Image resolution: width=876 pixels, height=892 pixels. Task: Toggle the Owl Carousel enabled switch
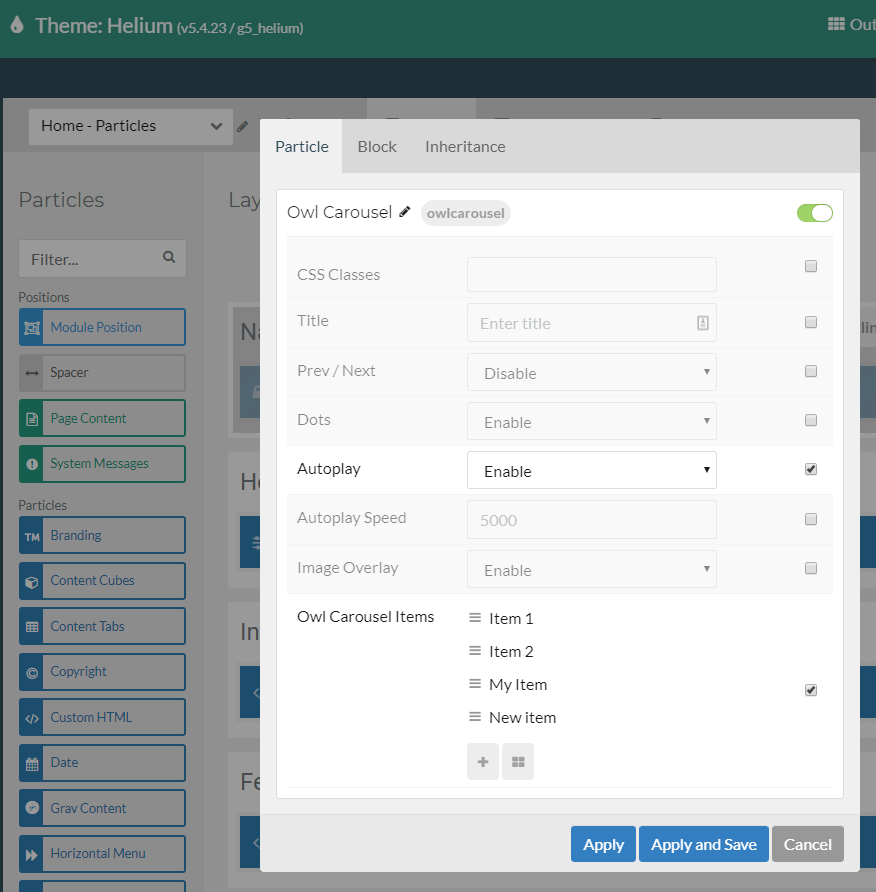[x=815, y=213]
